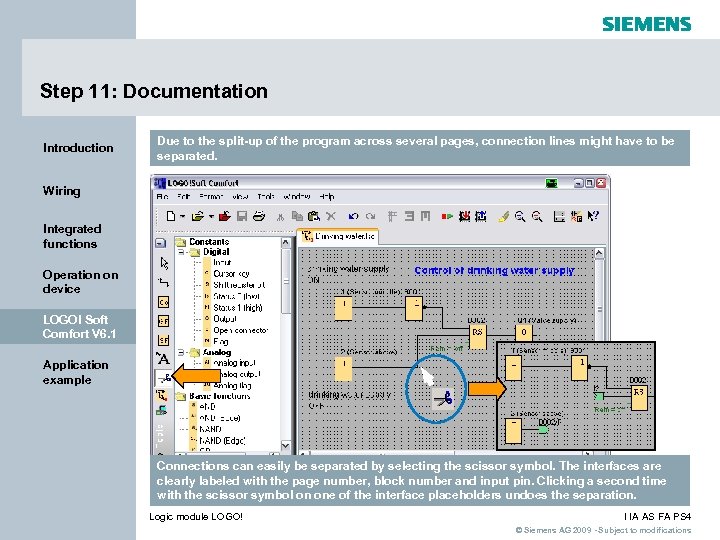
Task: Select the Drinking water.lsc document tab
Action: 338,236
